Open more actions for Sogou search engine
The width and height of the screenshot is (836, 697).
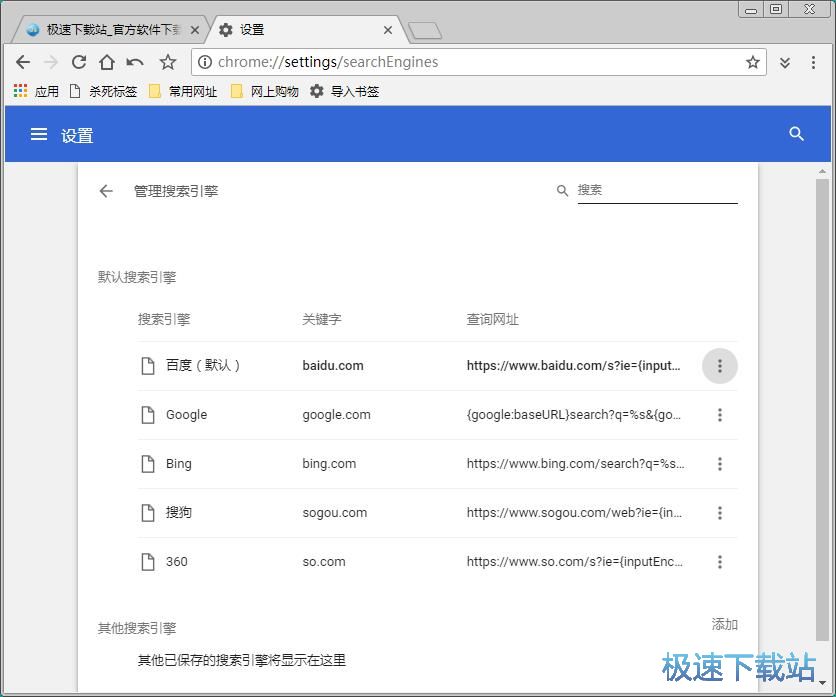pyautogui.click(x=719, y=513)
